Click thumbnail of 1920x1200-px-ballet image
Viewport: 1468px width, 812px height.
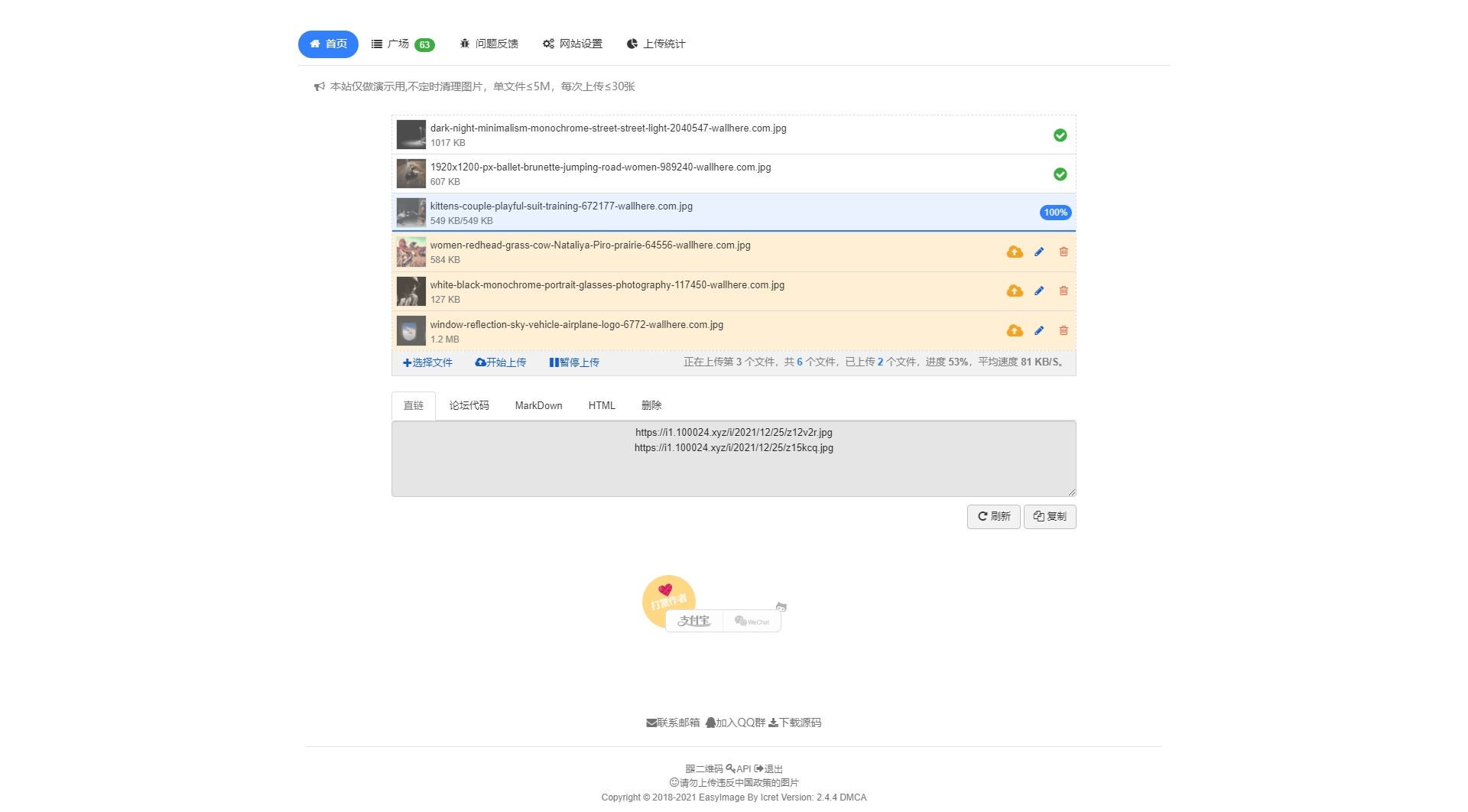(411, 174)
